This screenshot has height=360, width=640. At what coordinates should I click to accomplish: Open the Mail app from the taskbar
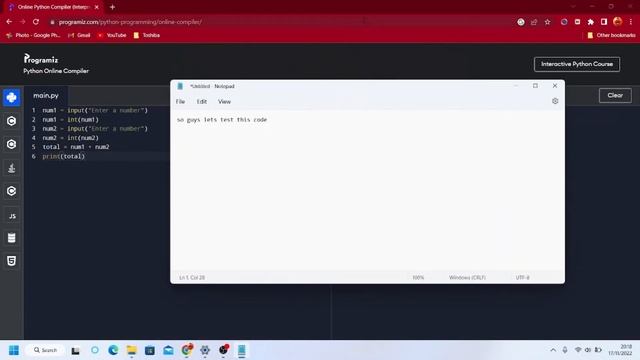pyautogui.click(x=168, y=350)
